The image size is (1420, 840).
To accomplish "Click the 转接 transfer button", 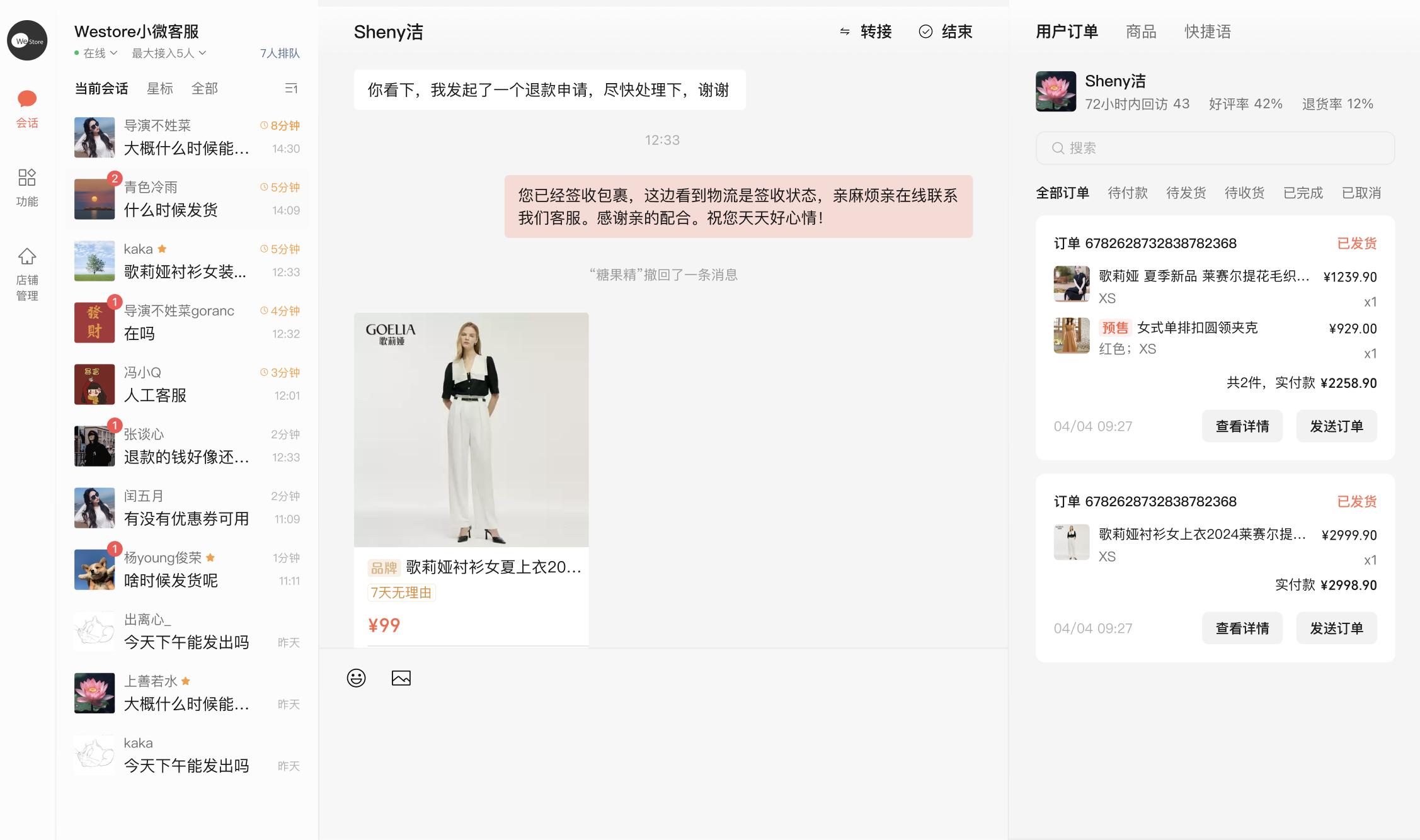I will point(866,31).
